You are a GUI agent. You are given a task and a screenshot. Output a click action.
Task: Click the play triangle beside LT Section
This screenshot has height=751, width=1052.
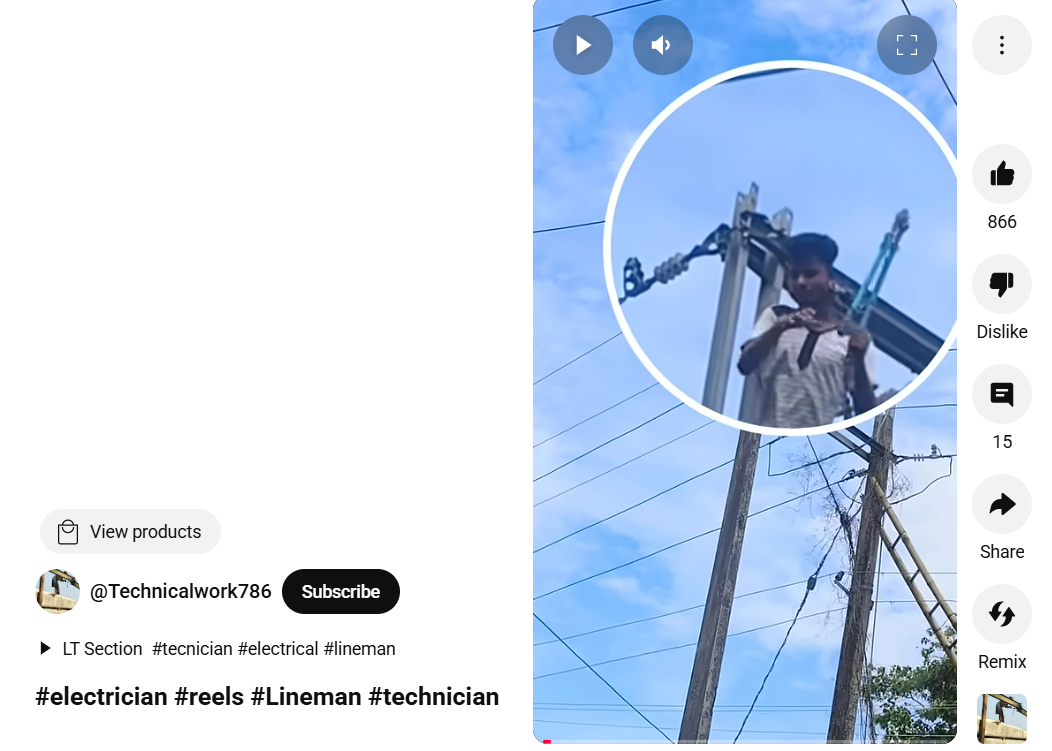[x=45, y=648]
